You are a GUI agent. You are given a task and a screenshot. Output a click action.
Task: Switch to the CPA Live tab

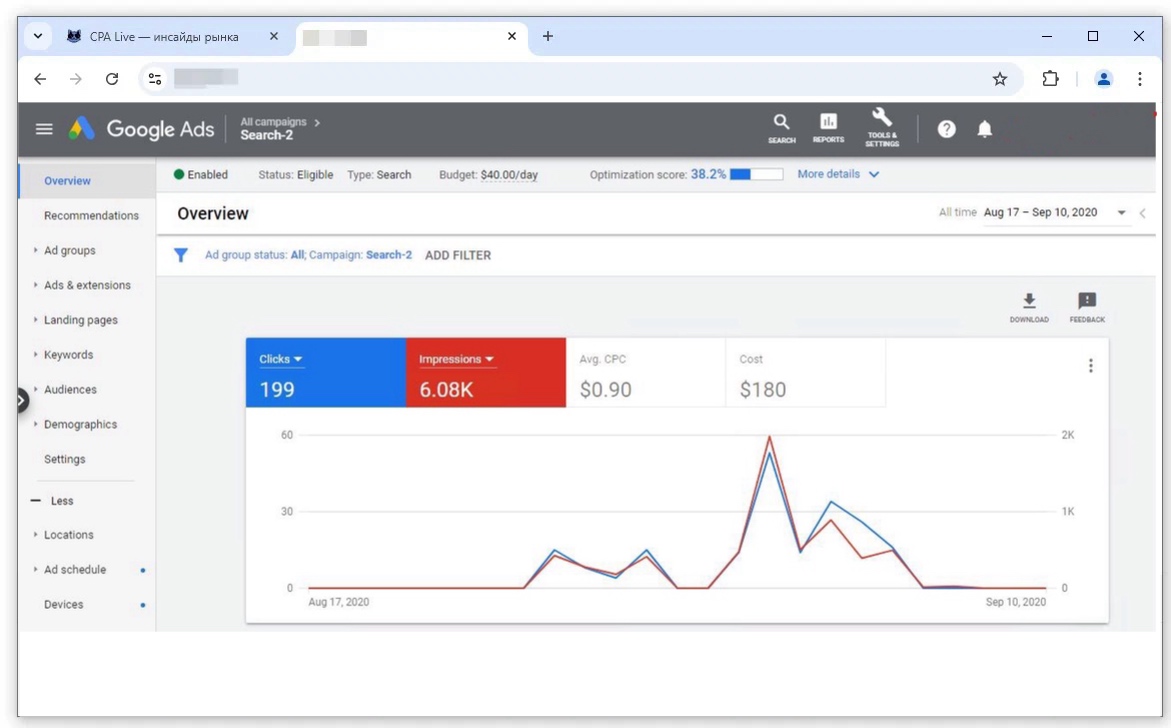[x=164, y=37]
